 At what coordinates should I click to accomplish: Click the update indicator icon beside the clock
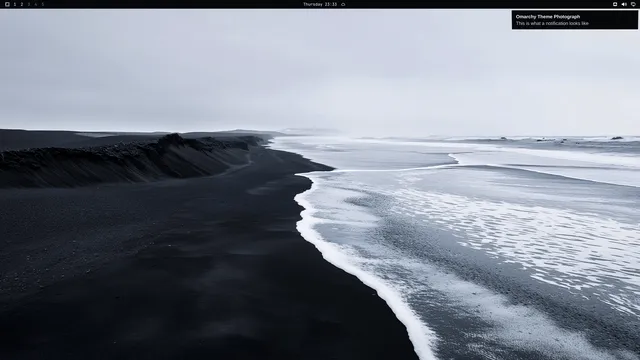(343, 4)
